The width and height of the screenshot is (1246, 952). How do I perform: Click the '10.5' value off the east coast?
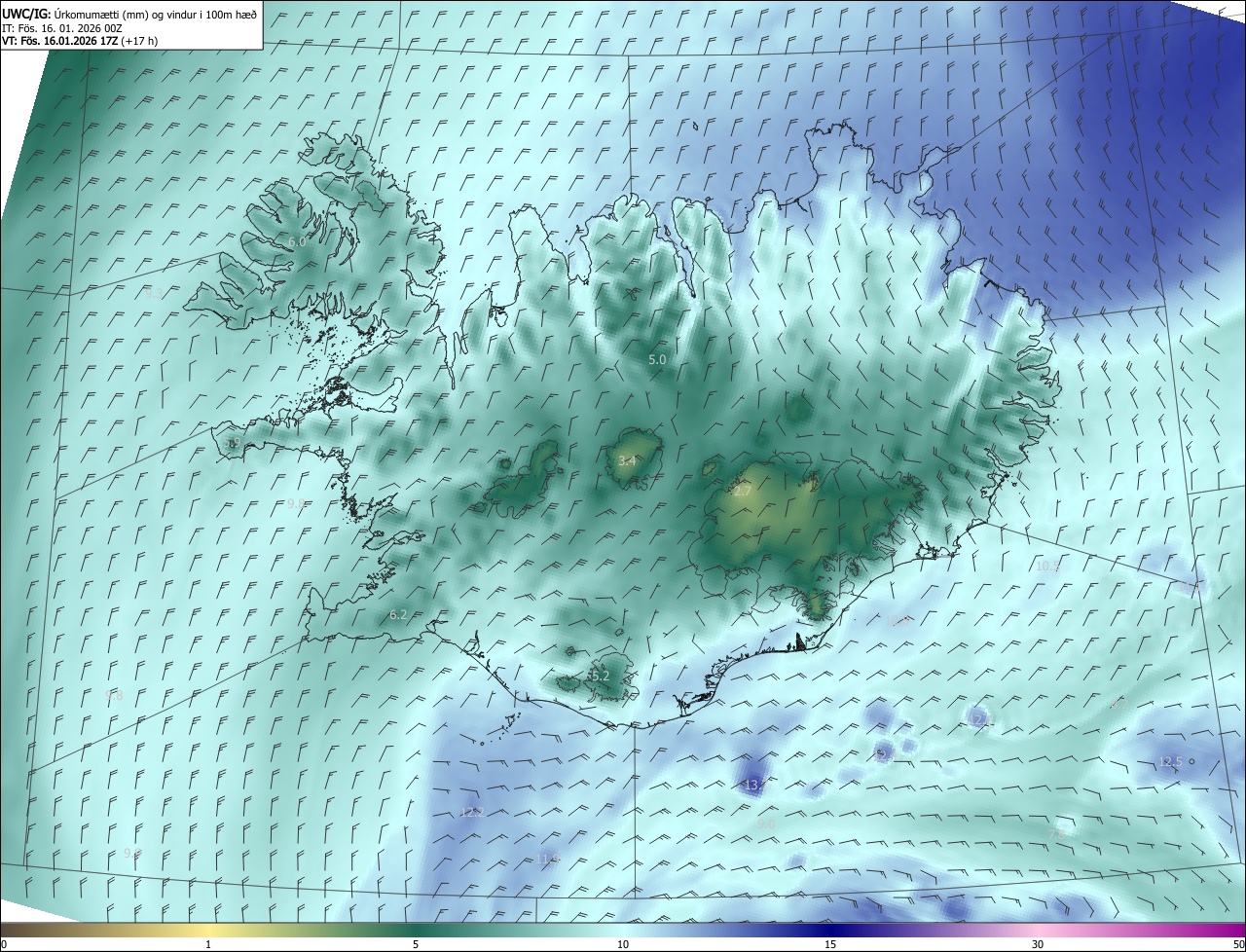(1047, 566)
